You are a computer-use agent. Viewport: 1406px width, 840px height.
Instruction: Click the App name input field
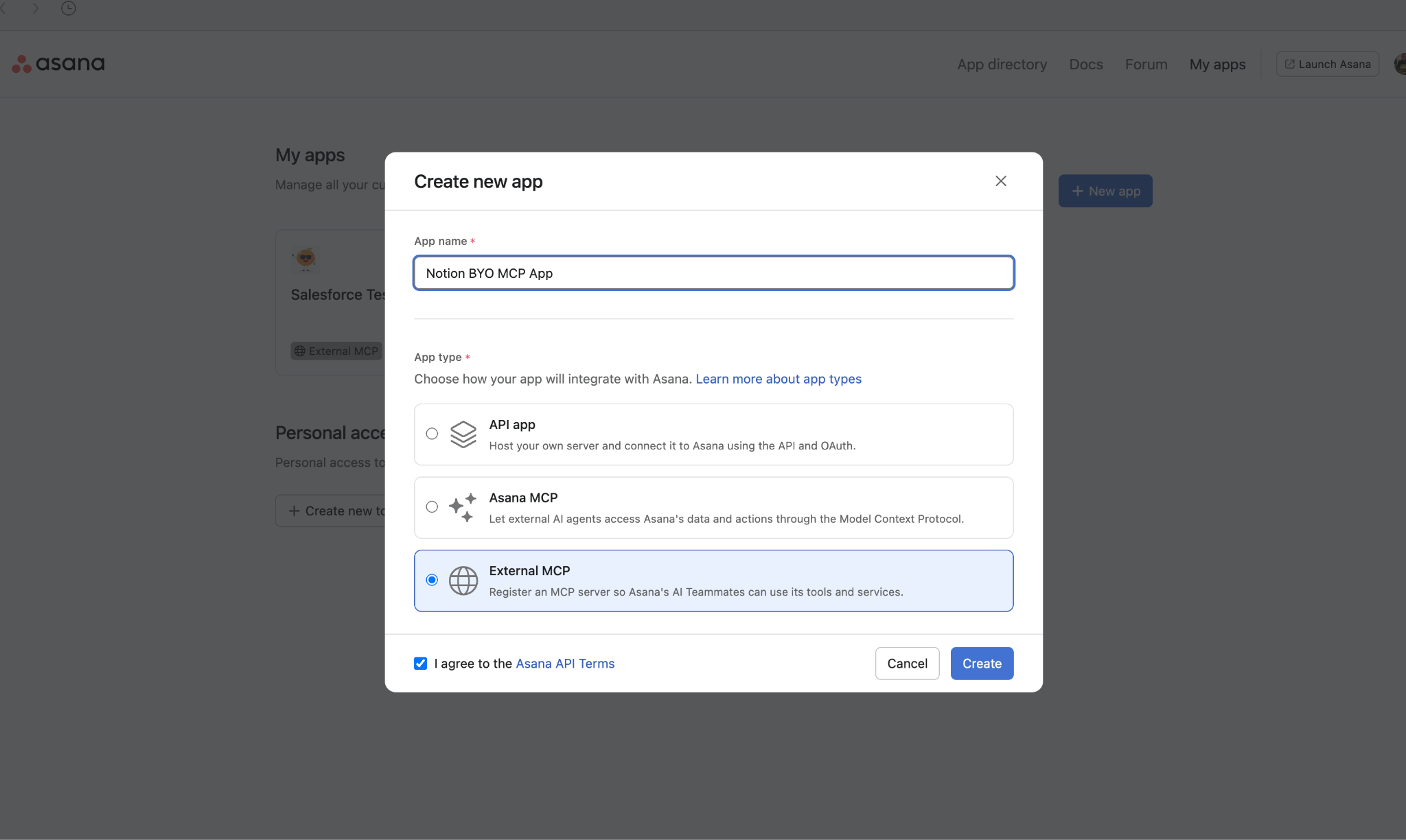pyautogui.click(x=714, y=273)
